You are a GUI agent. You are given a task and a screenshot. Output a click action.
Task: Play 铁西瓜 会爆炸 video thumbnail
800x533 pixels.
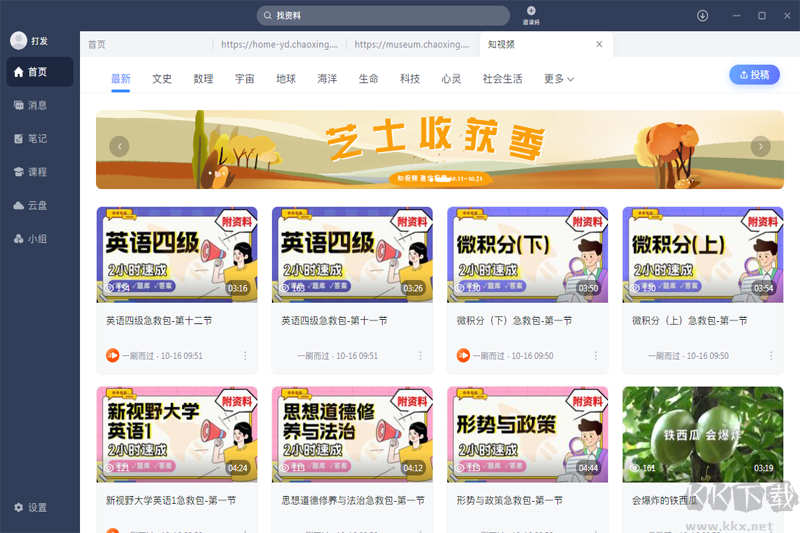click(x=703, y=435)
